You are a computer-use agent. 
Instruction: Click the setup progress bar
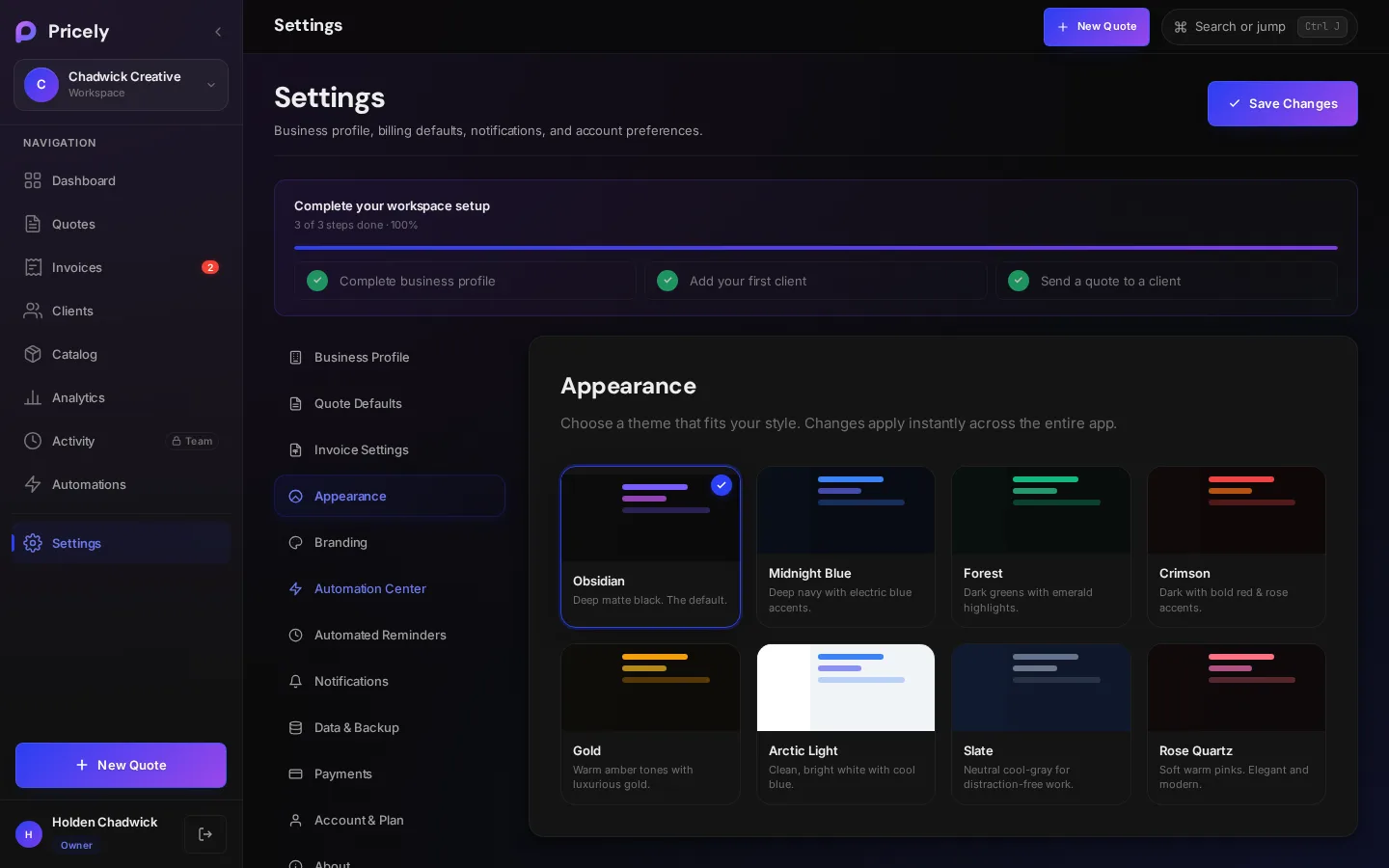(x=816, y=248)
